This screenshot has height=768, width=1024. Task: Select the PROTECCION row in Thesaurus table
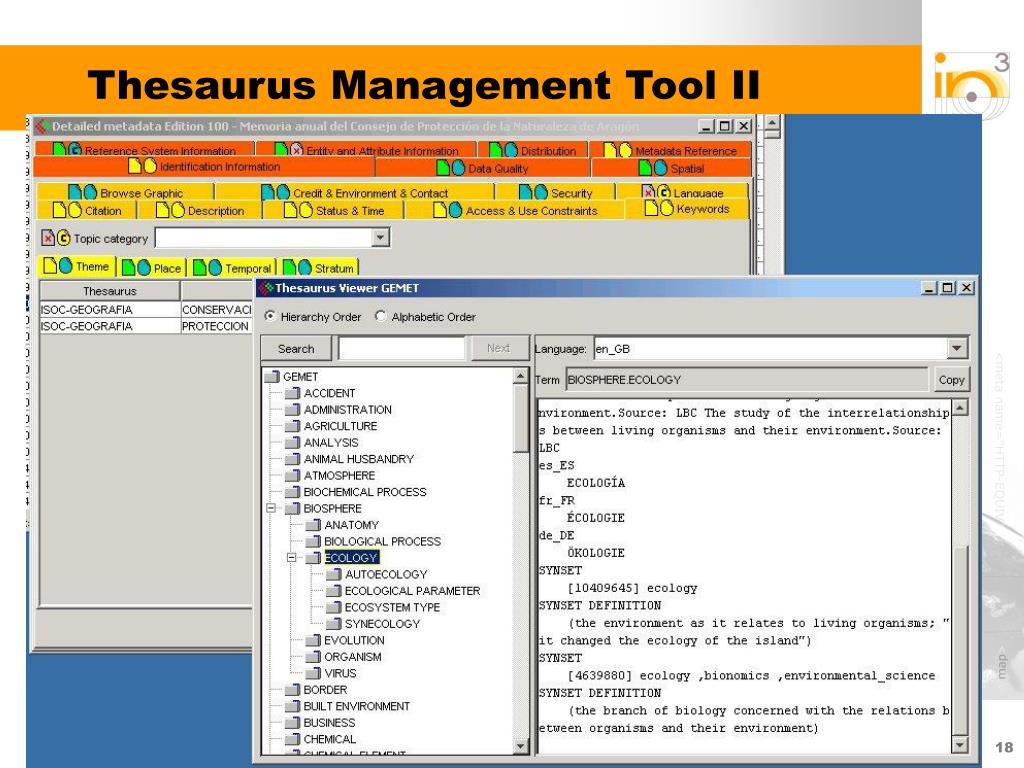(x=146, y=326)
